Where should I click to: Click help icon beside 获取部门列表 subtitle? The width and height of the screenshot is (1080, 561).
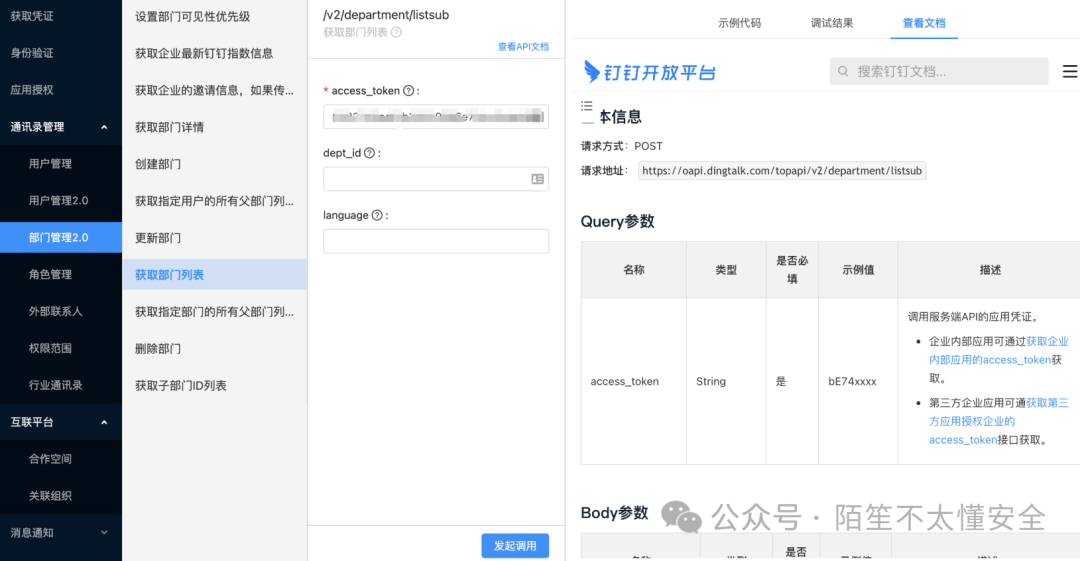click(396, 32)
